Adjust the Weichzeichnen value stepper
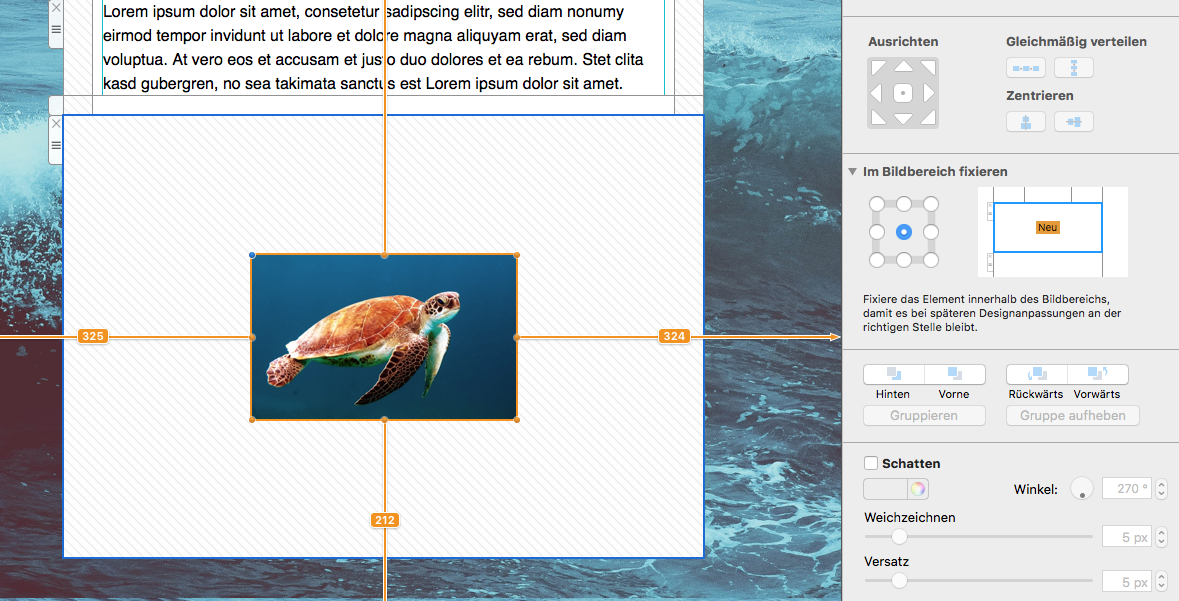 click(x=1161, y=537)
